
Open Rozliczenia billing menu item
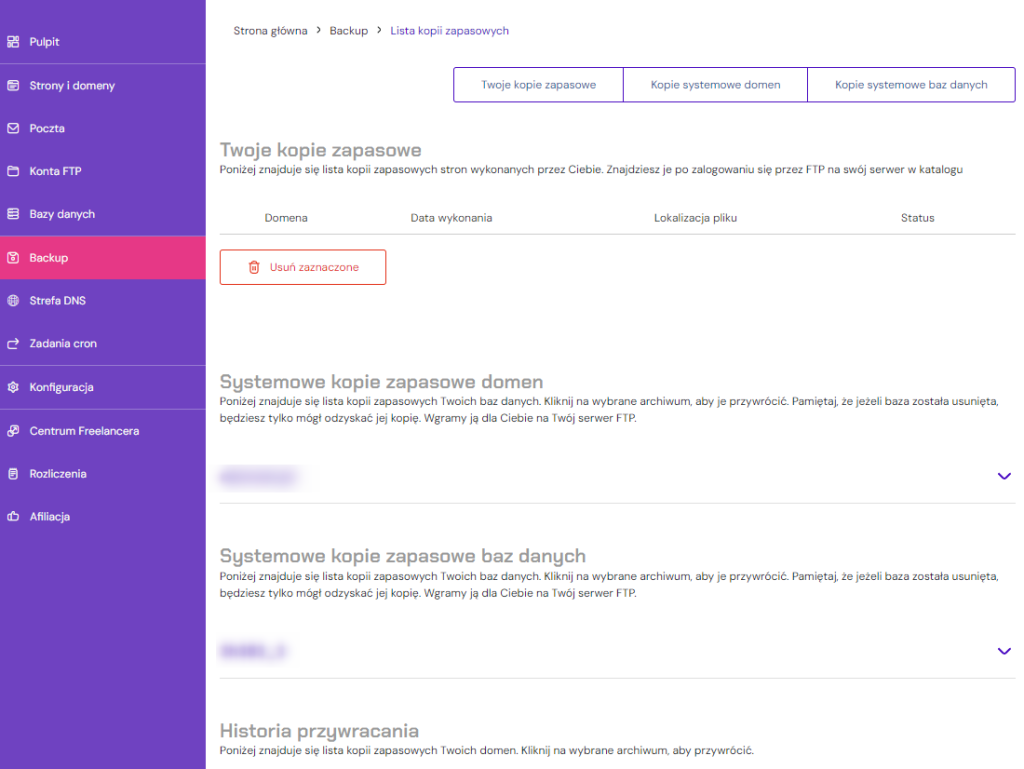[x=58, y=474]
